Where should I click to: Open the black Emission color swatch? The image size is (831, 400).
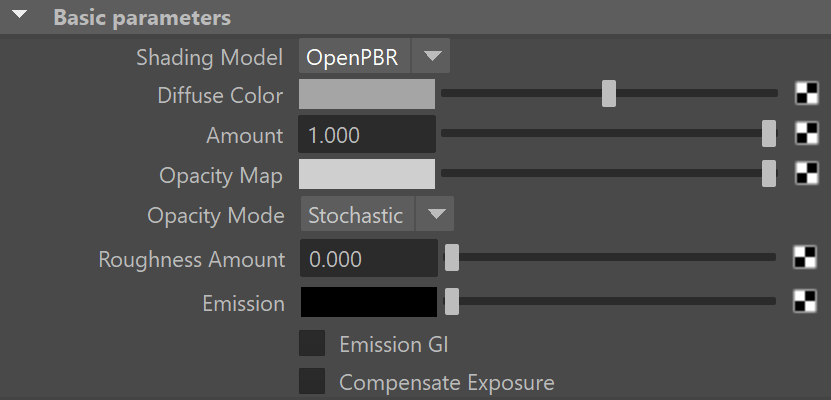[367, 302]
